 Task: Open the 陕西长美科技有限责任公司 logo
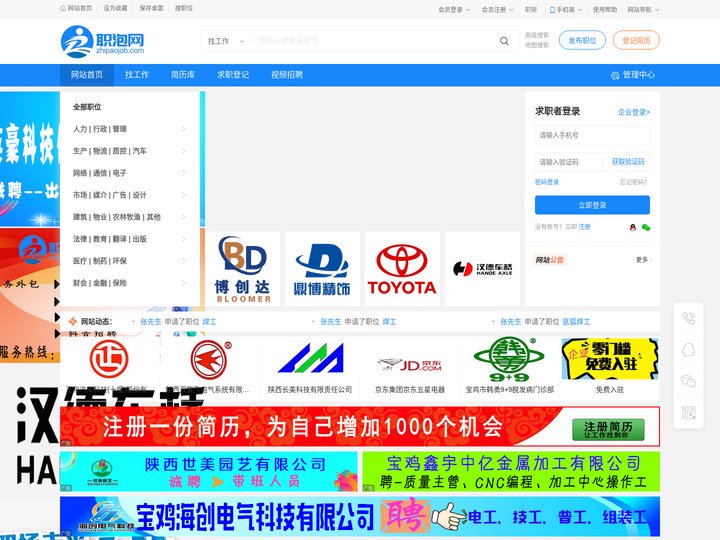[310, 360]
